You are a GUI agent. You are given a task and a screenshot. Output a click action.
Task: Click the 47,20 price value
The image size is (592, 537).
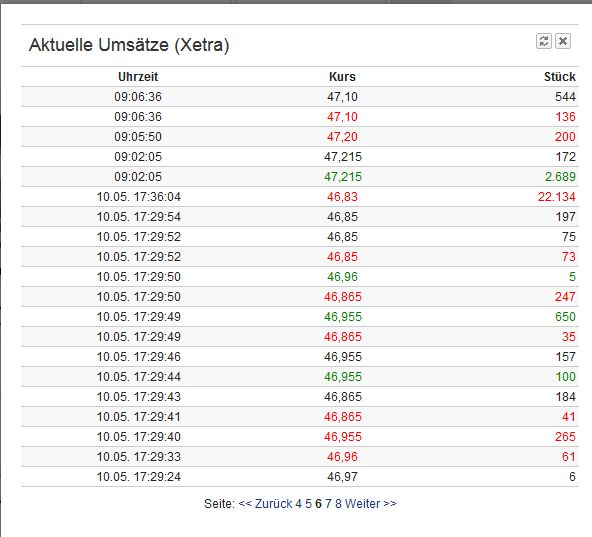[342, 136]
